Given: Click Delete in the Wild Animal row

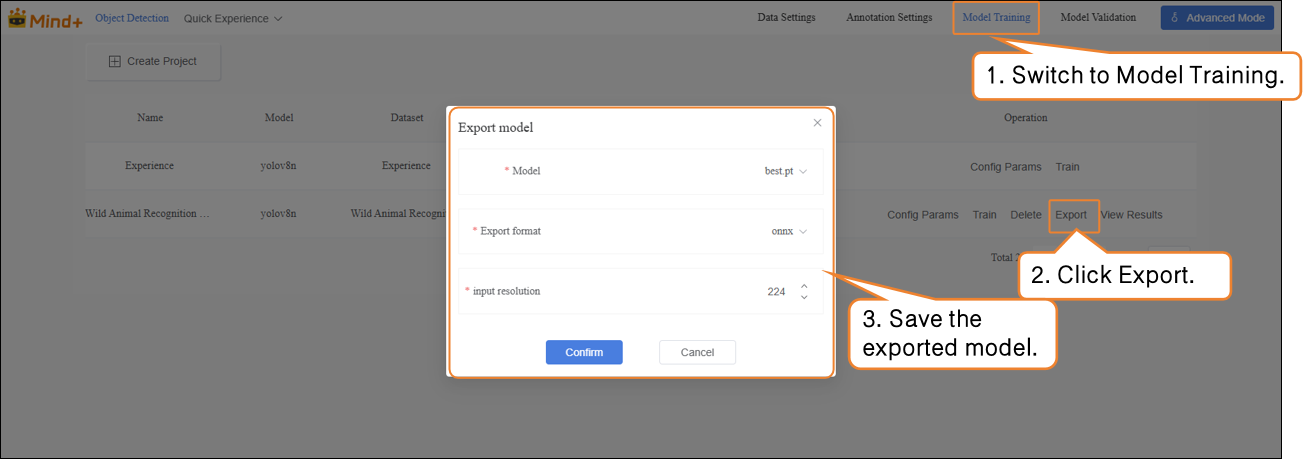Looking at the screenshot, I should [1025, 215].
